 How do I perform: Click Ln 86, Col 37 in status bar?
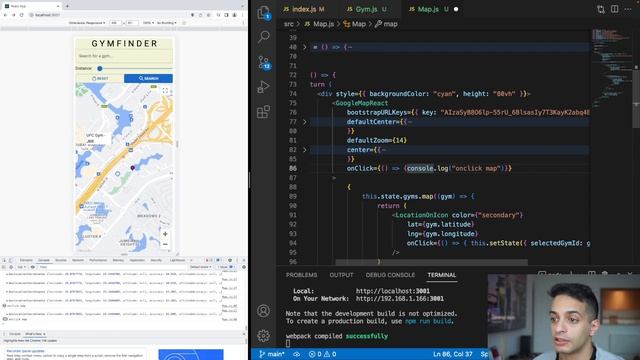pos(453,354)
